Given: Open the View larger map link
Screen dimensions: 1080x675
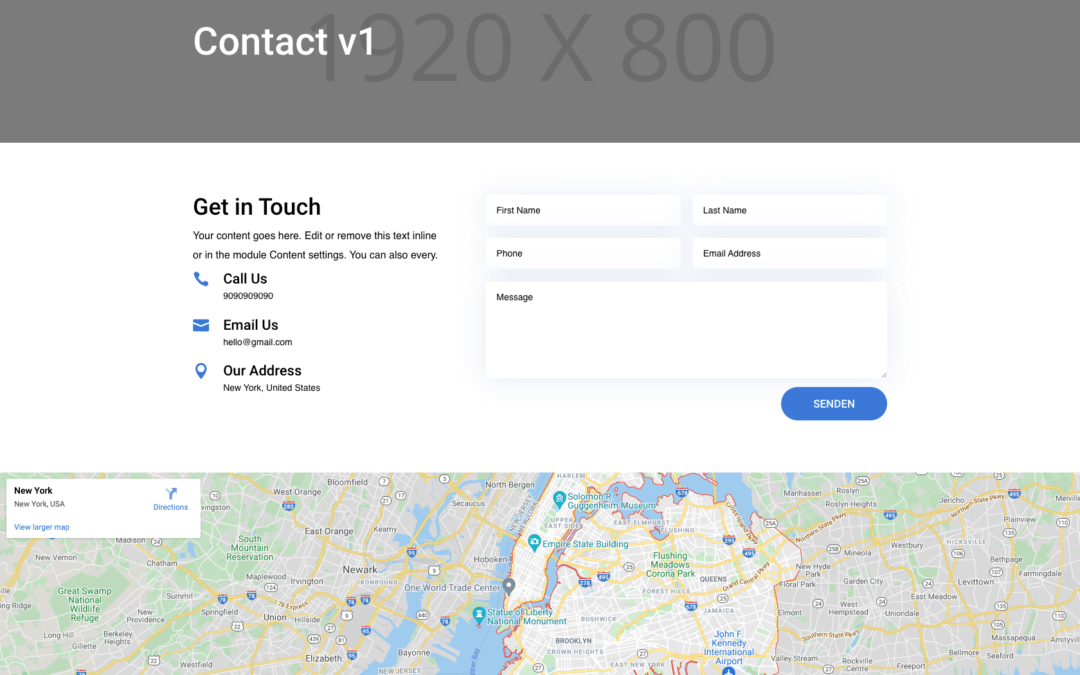Looking at the screenshot, I should pos(41,527).
